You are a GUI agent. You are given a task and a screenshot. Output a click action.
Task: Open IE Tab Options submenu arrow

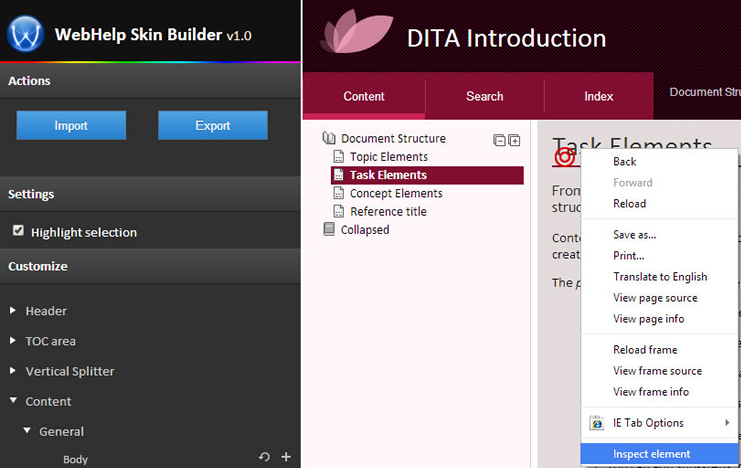(727, 423)
